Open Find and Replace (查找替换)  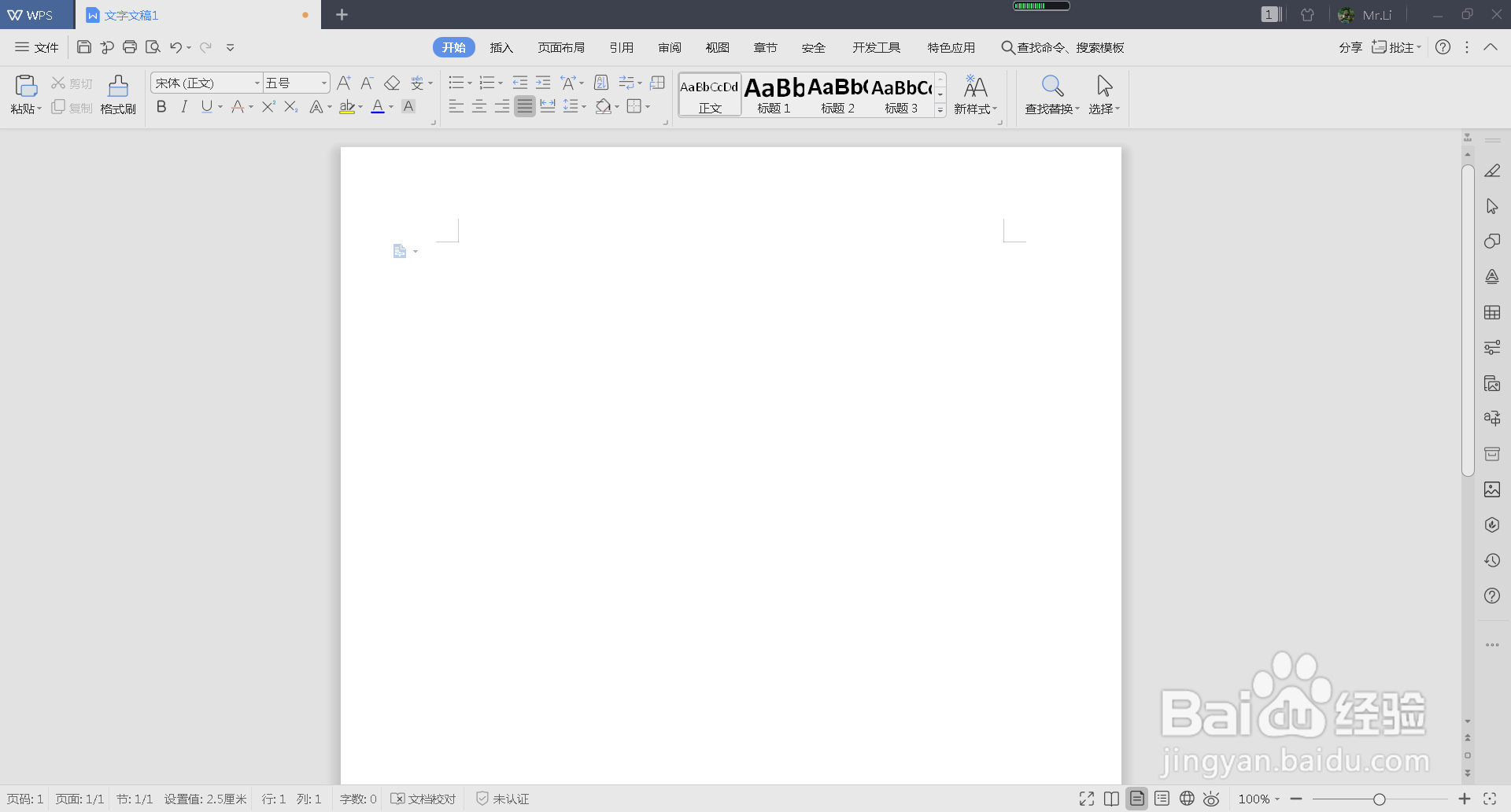point(1052,94)
